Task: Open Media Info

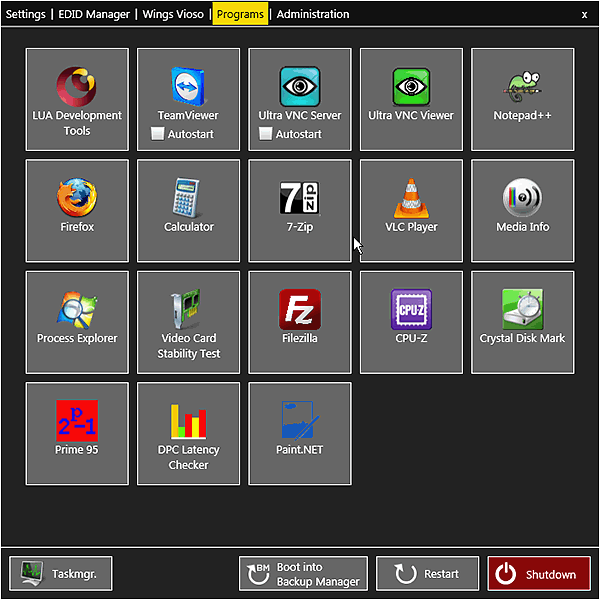Action: tap(522, 211)
